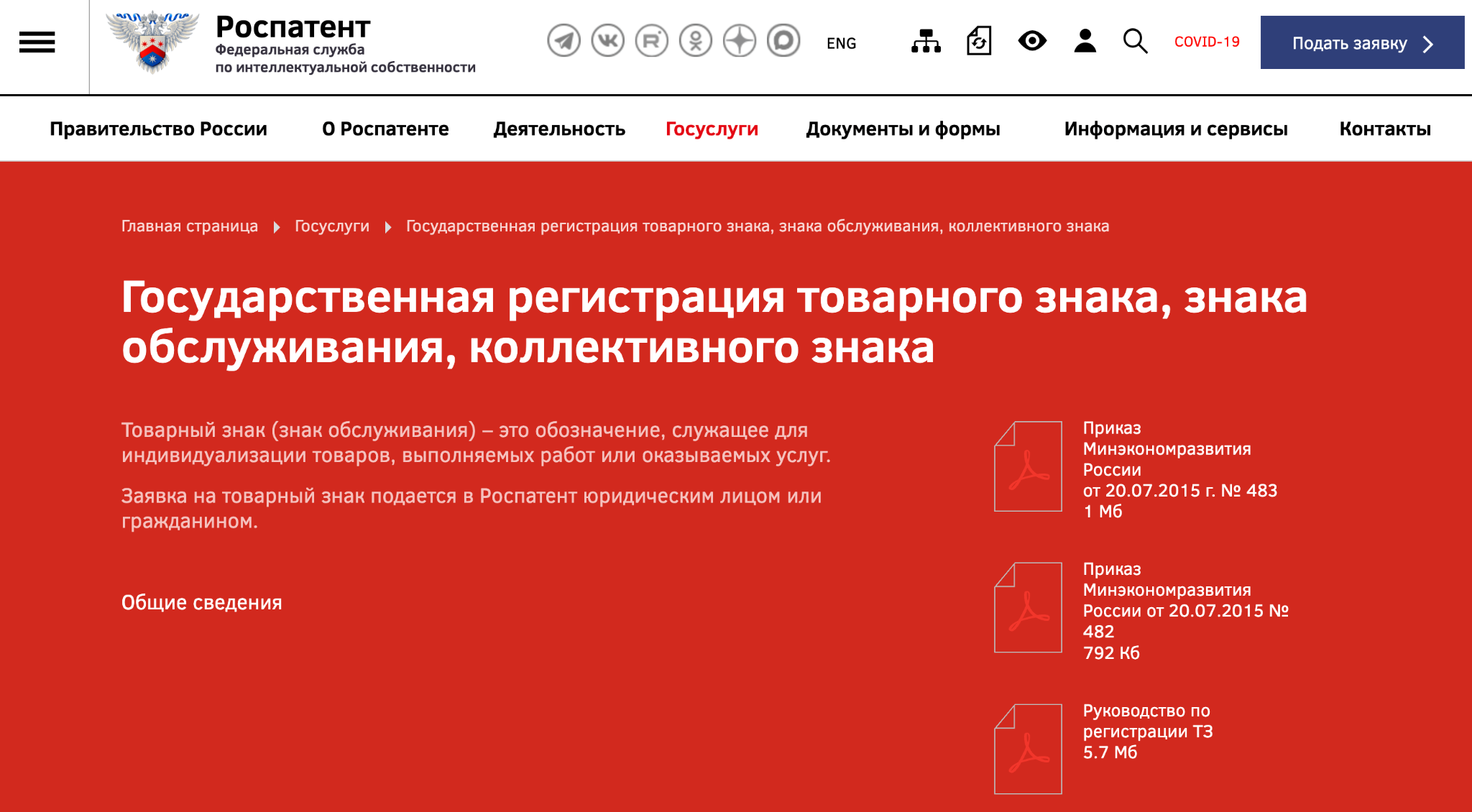This screenshot has width=1472, height=812.
Task: Open the VK social network icon
Action: (607, 41)
